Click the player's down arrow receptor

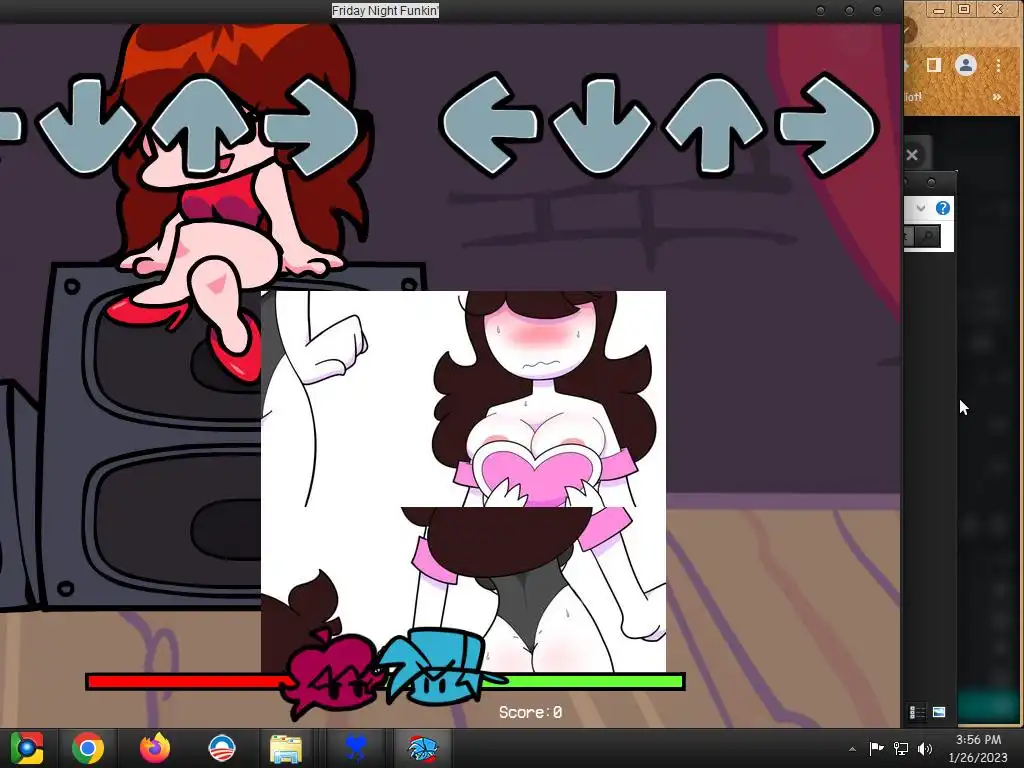tap(601, 125)
